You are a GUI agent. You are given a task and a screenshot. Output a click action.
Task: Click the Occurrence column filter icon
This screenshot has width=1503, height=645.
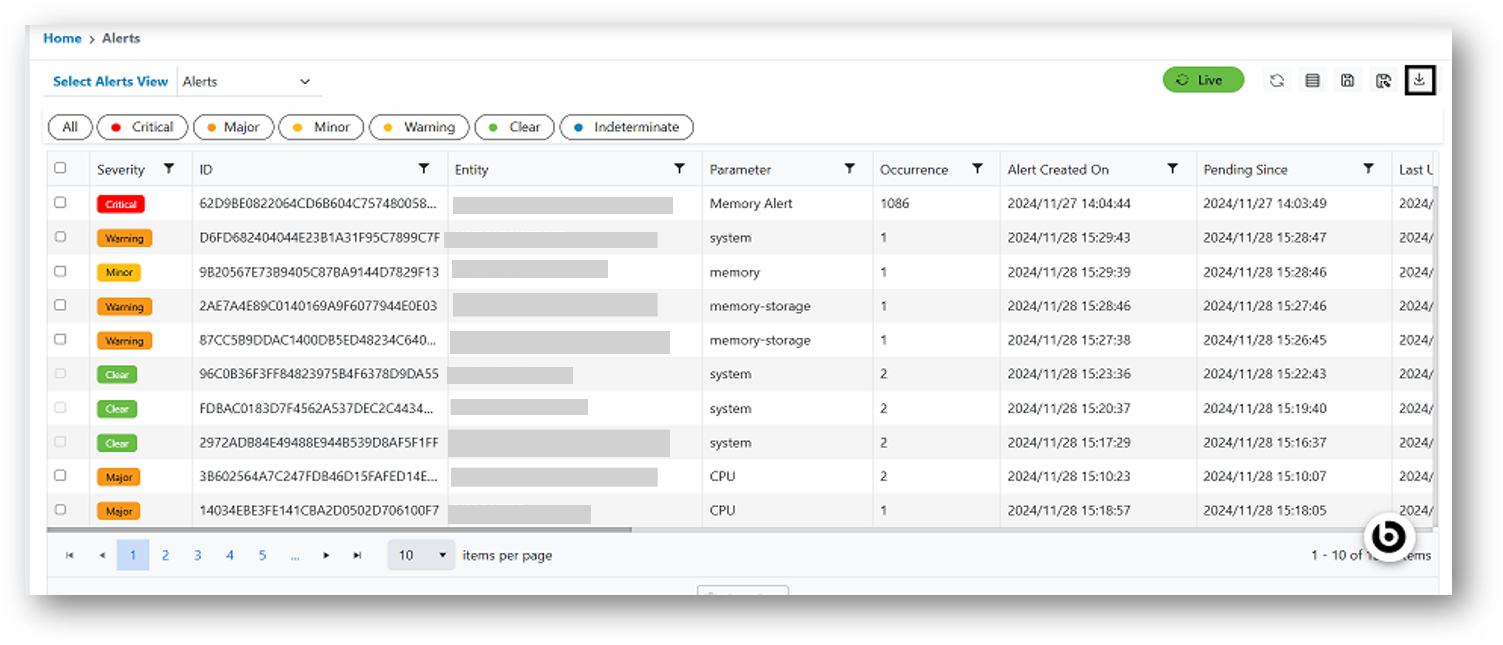pyautogui.click(x=978, y=169)
